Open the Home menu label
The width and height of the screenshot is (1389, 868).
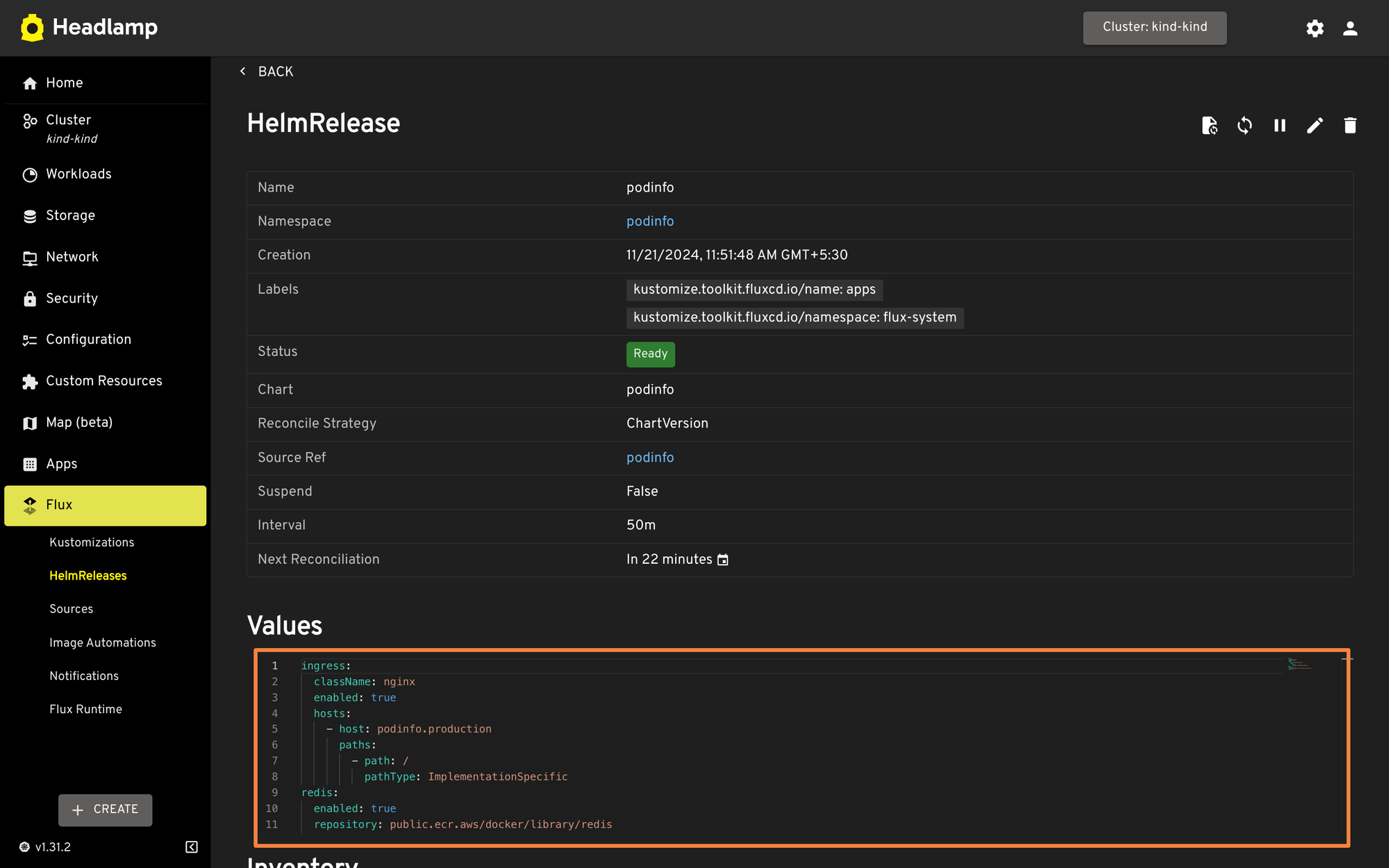65,83
